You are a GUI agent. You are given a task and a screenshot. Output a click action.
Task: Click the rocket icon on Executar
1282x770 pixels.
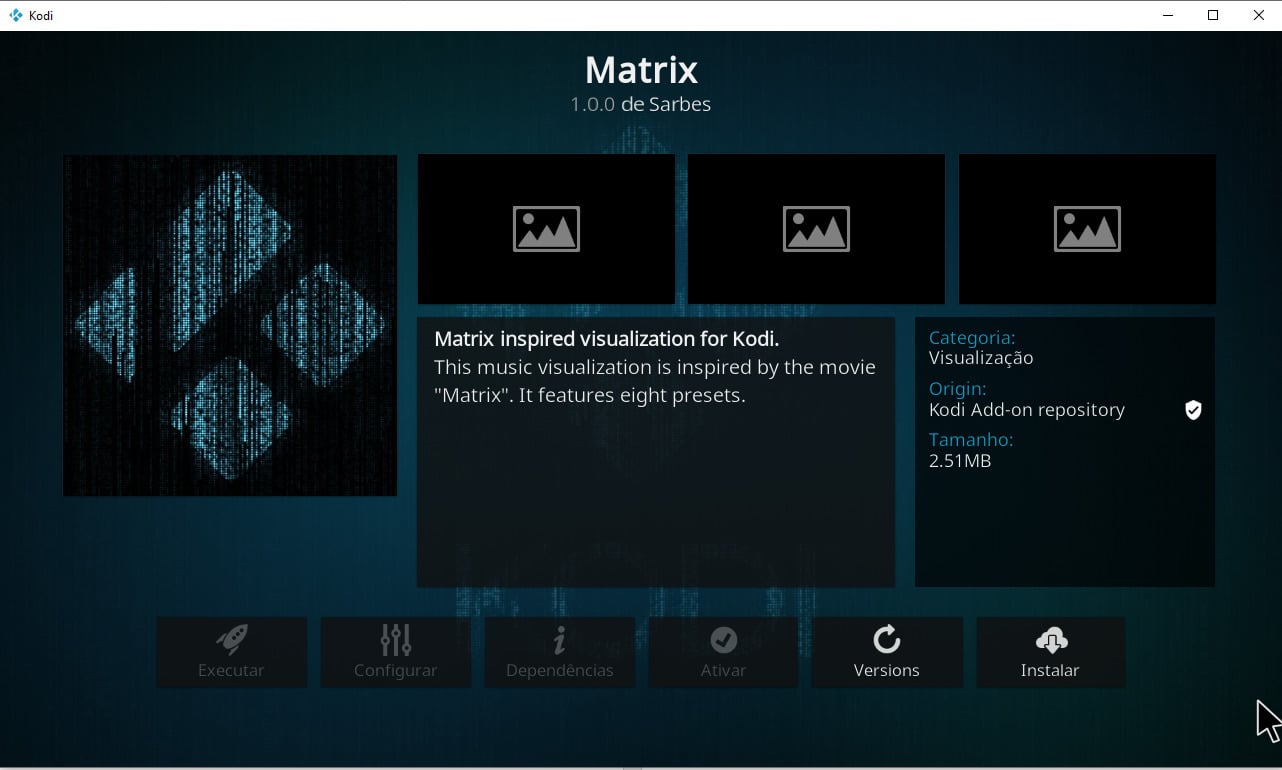(232, 639)
